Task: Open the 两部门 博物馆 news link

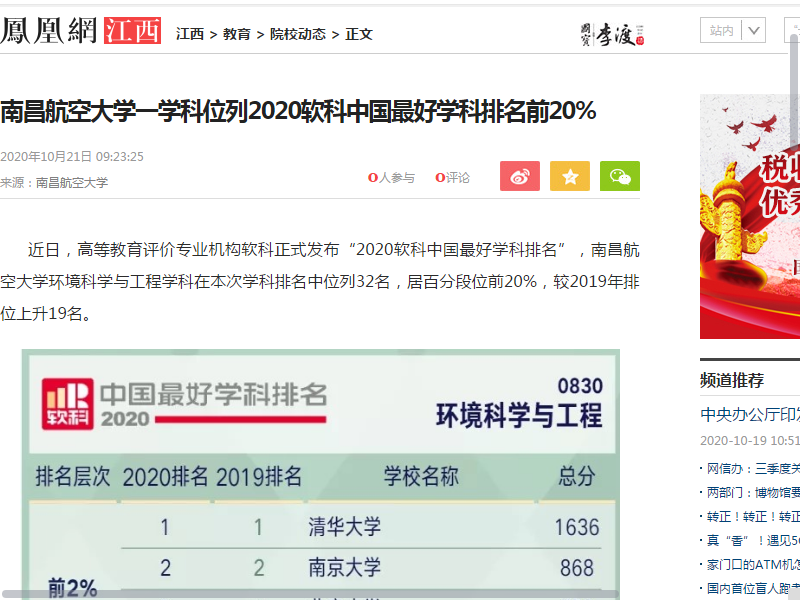Action: pyautogui.click(x=752, y=492)
